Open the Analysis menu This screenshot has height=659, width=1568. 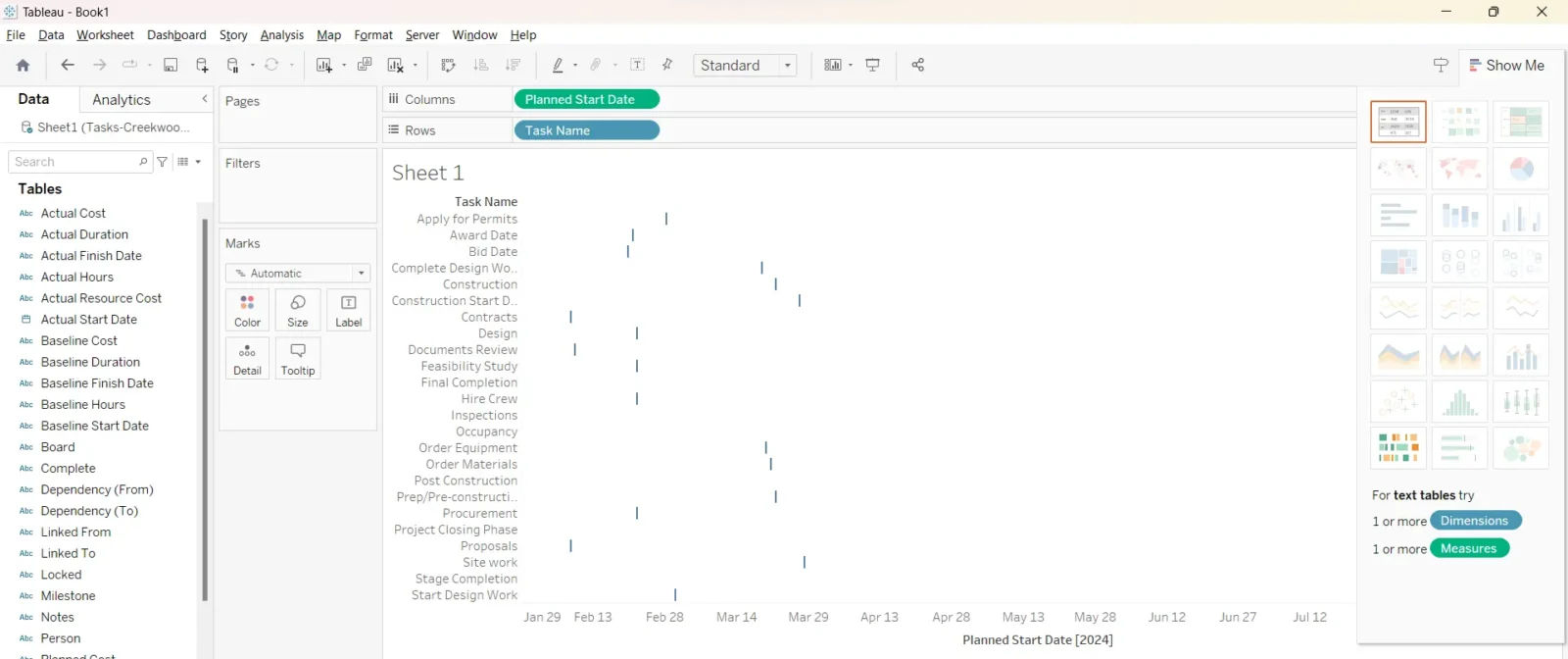[x=282, y=35]
